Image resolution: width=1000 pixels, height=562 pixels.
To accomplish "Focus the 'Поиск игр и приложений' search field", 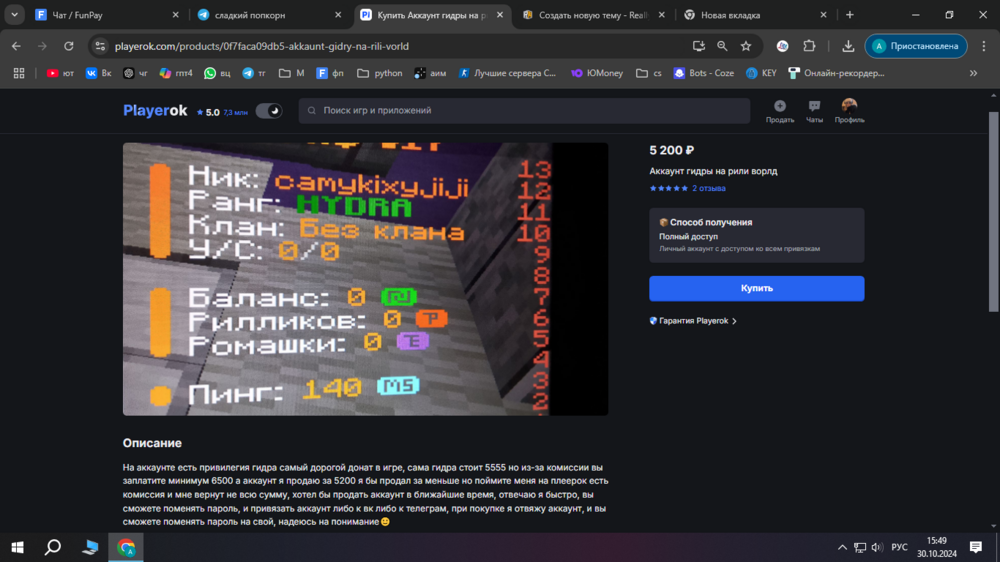I will tap(524, 110).
